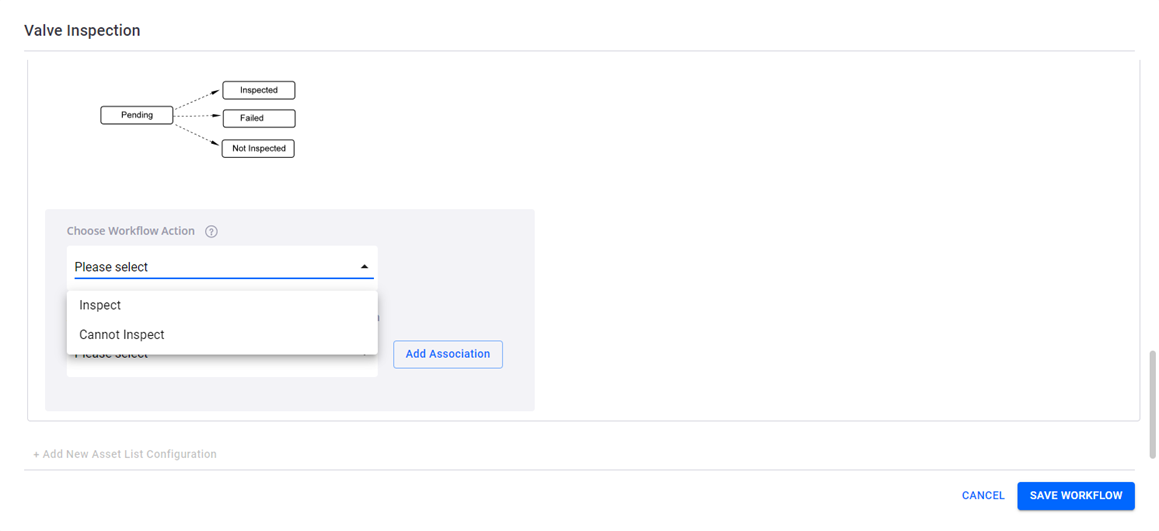
Task: Click the Add Association button
Action: 448,354
